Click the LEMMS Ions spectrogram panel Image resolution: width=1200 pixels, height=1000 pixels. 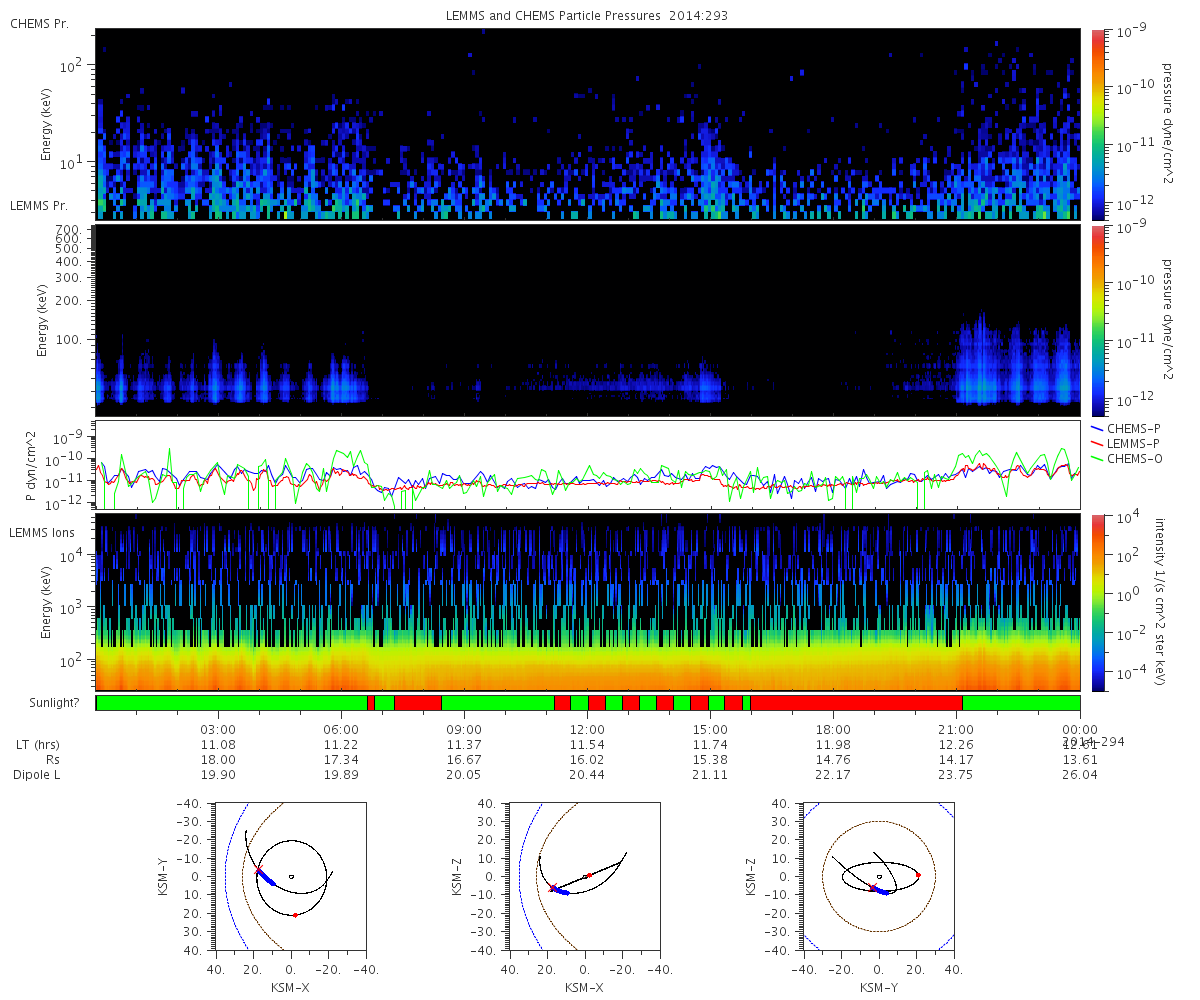click(x=588, y=603)
